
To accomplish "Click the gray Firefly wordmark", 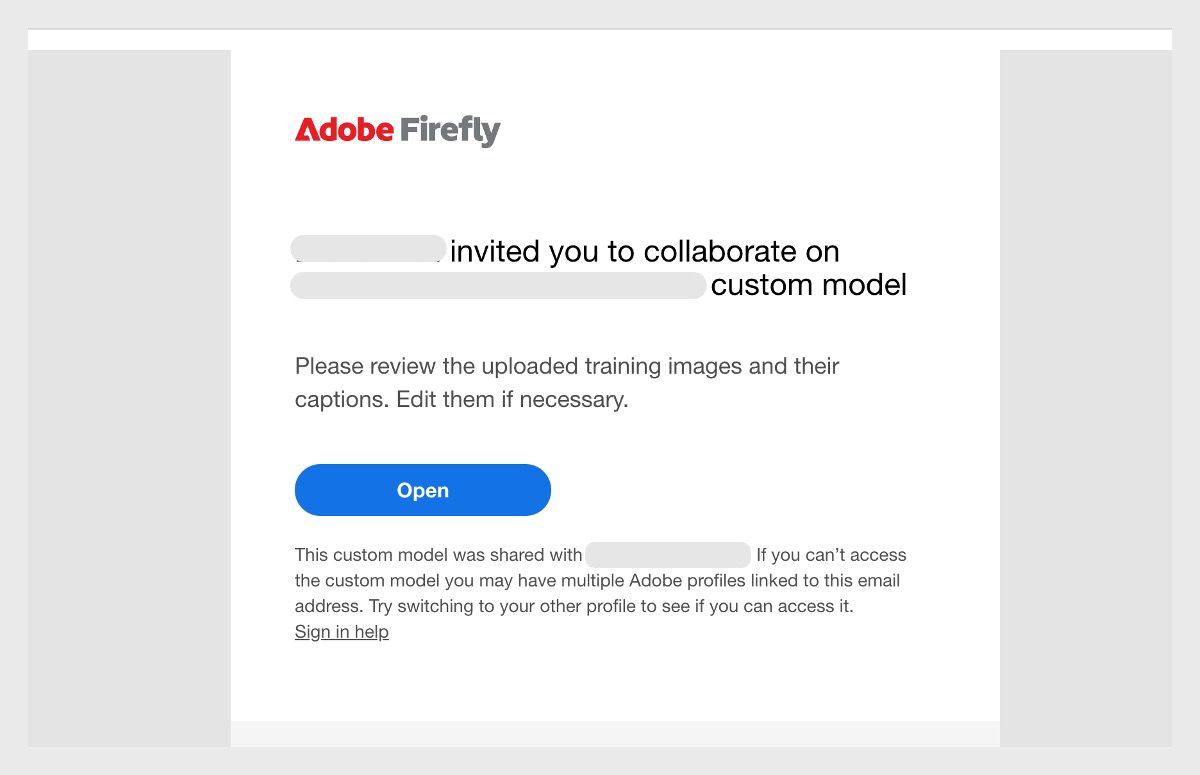I will tap(449, 131).
